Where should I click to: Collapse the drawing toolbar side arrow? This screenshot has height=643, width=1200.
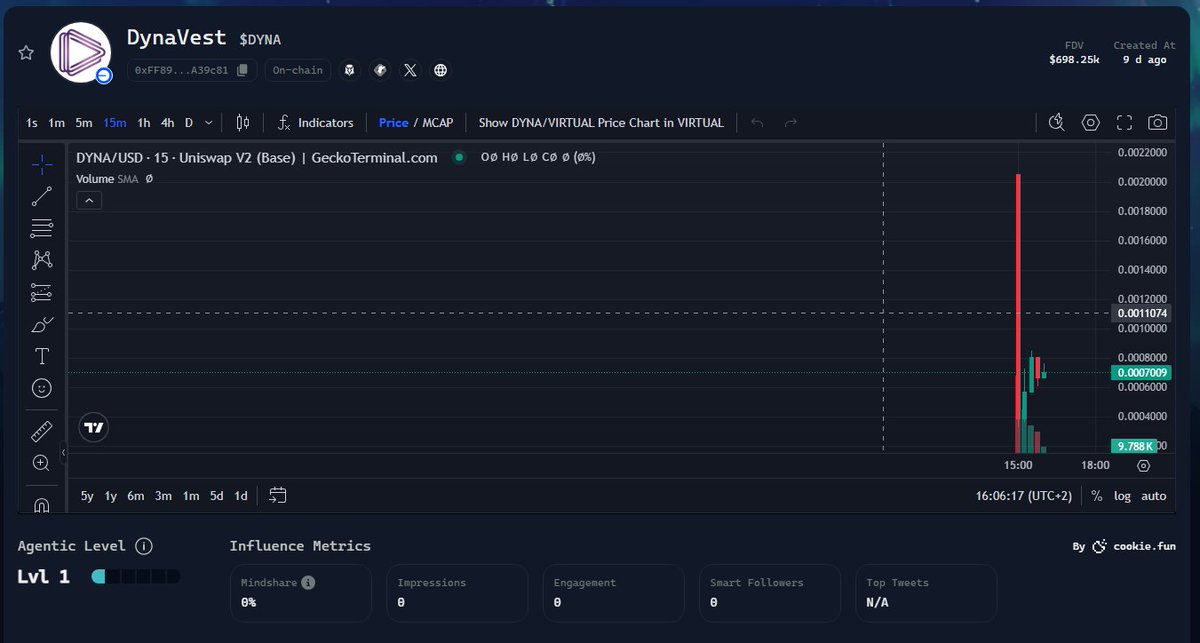point(64,453)
